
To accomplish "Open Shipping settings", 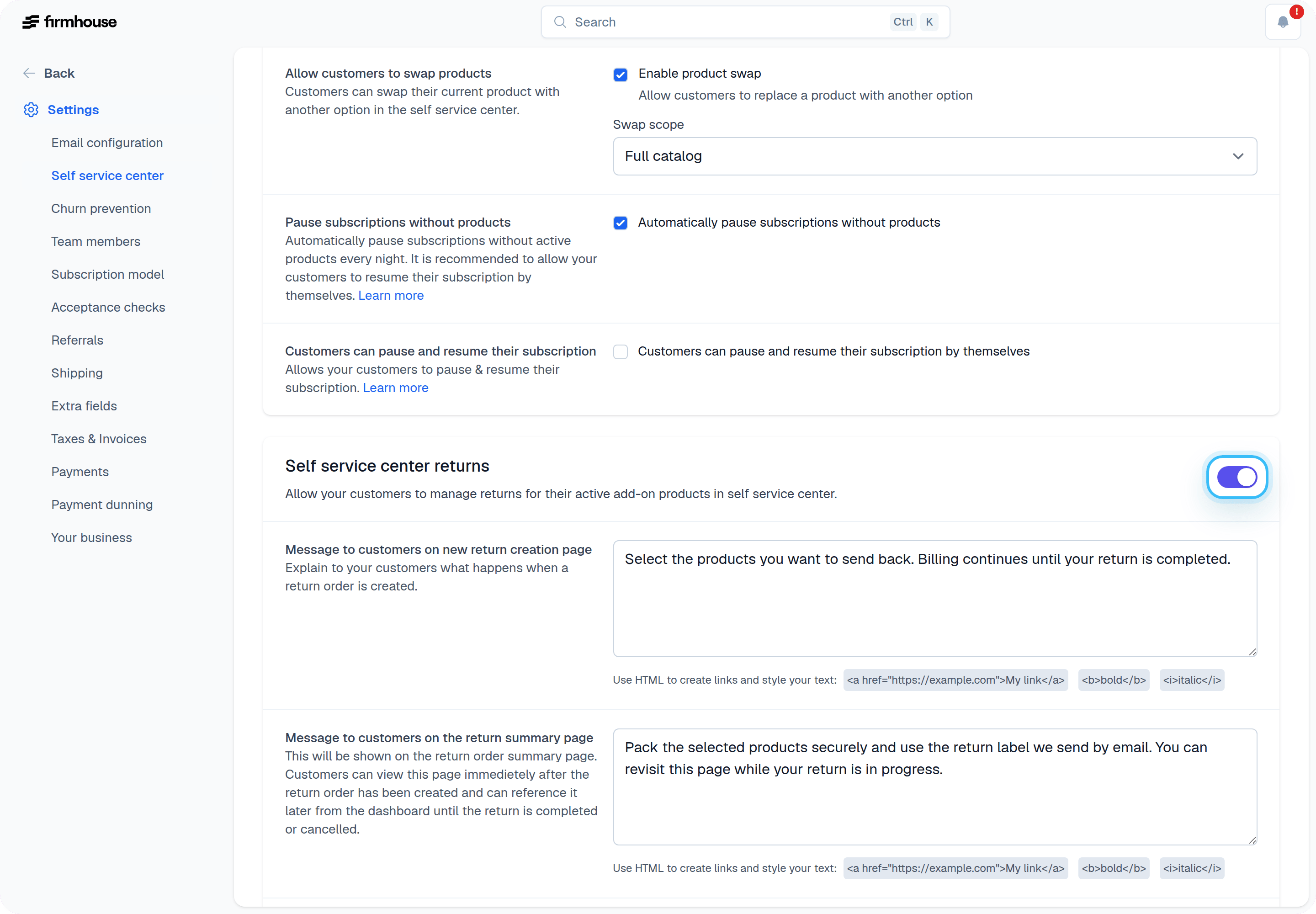I will click(77, 373).
